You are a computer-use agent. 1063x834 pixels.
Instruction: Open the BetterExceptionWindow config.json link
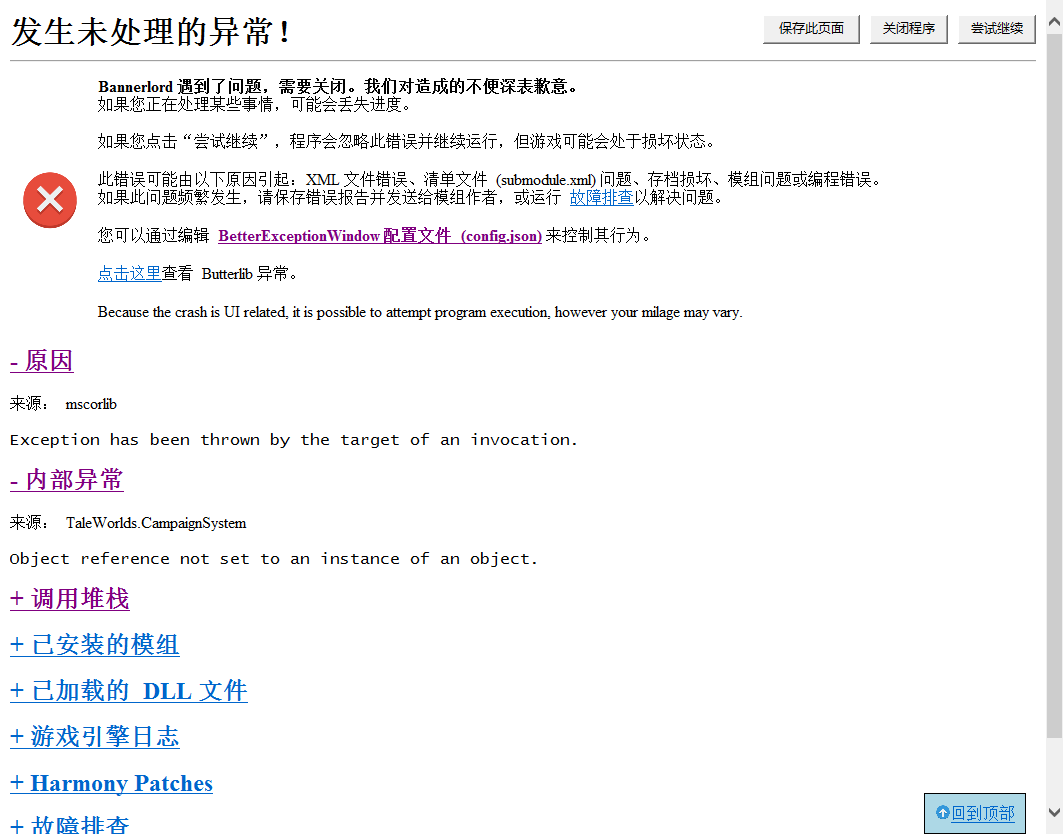pos(380,235)
